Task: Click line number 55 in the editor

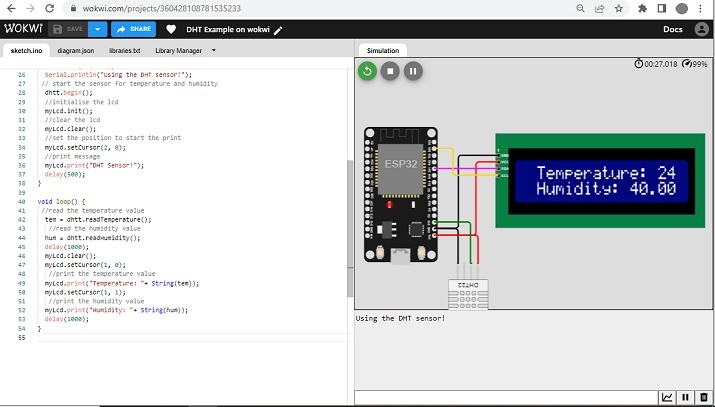Action: click(21, 337)
